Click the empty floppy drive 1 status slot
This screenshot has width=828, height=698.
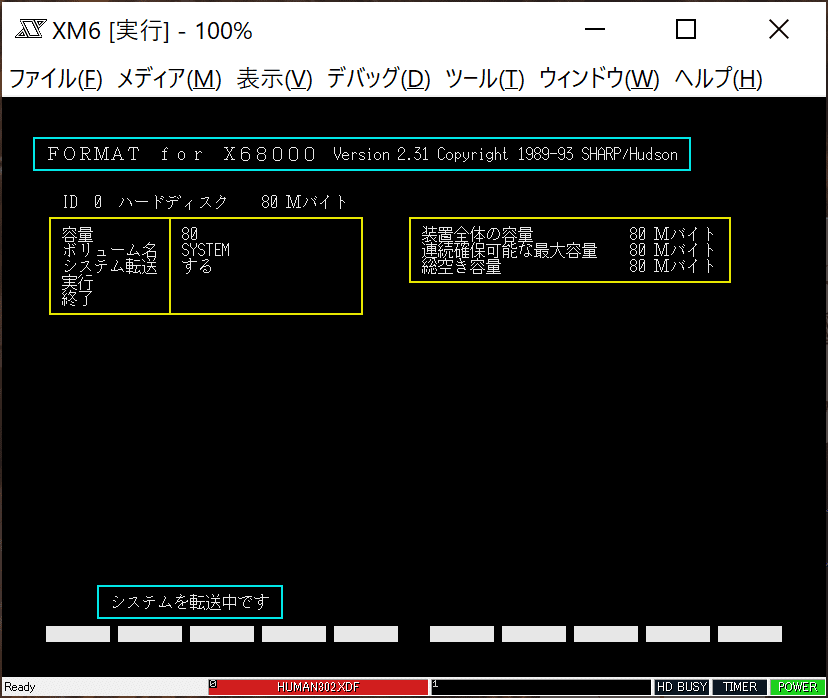tap(541, 687)
